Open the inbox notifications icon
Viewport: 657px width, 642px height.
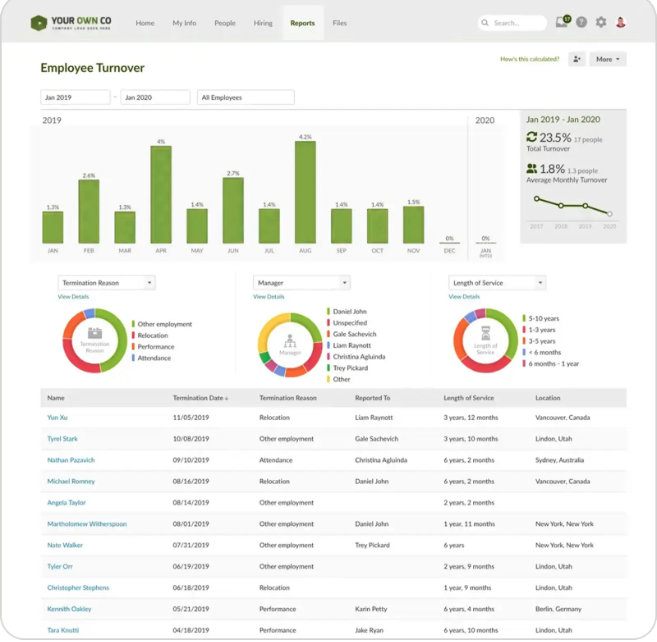[x=562, y=22]
